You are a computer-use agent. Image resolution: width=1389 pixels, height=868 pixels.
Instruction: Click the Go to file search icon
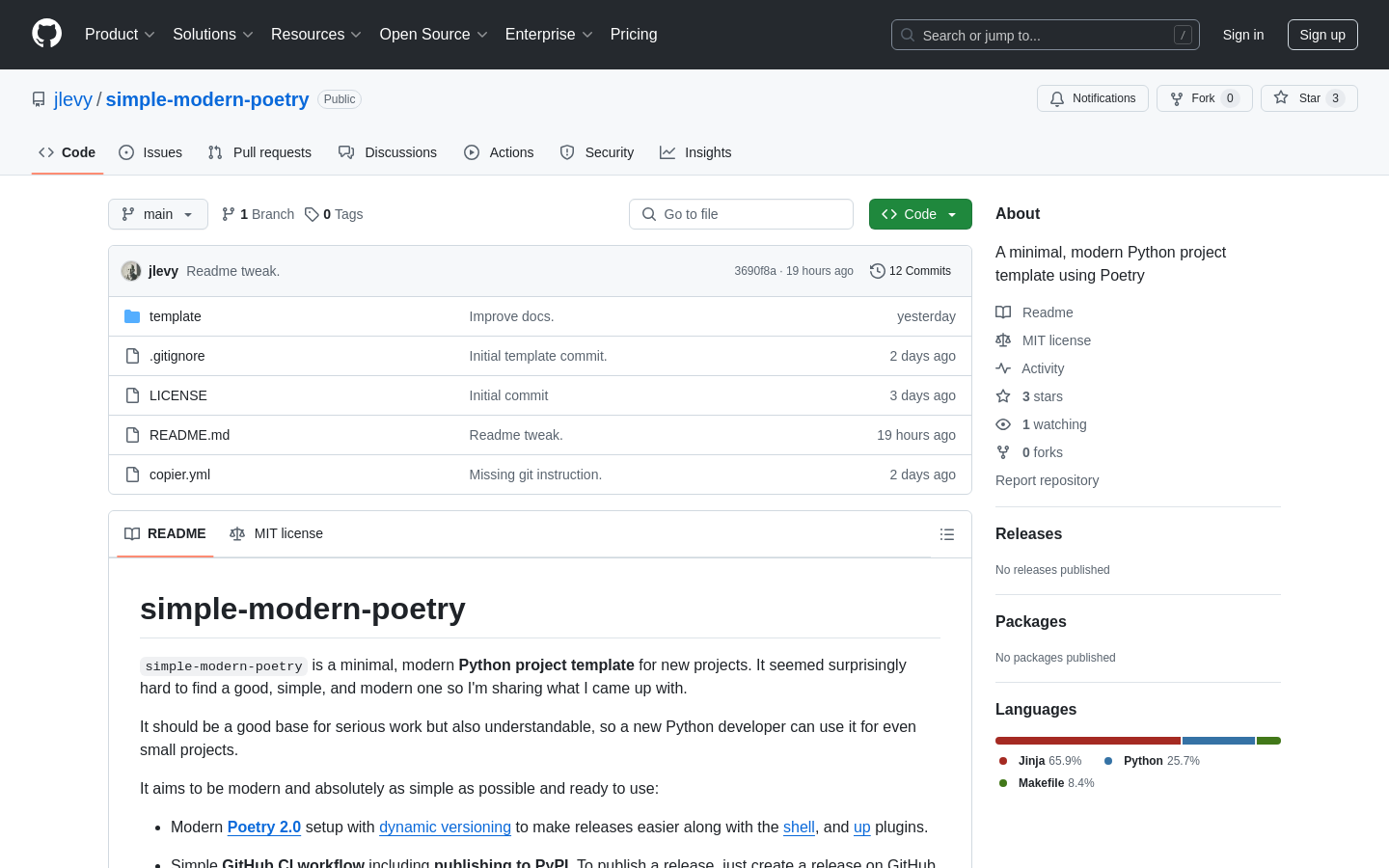(649, 214)
